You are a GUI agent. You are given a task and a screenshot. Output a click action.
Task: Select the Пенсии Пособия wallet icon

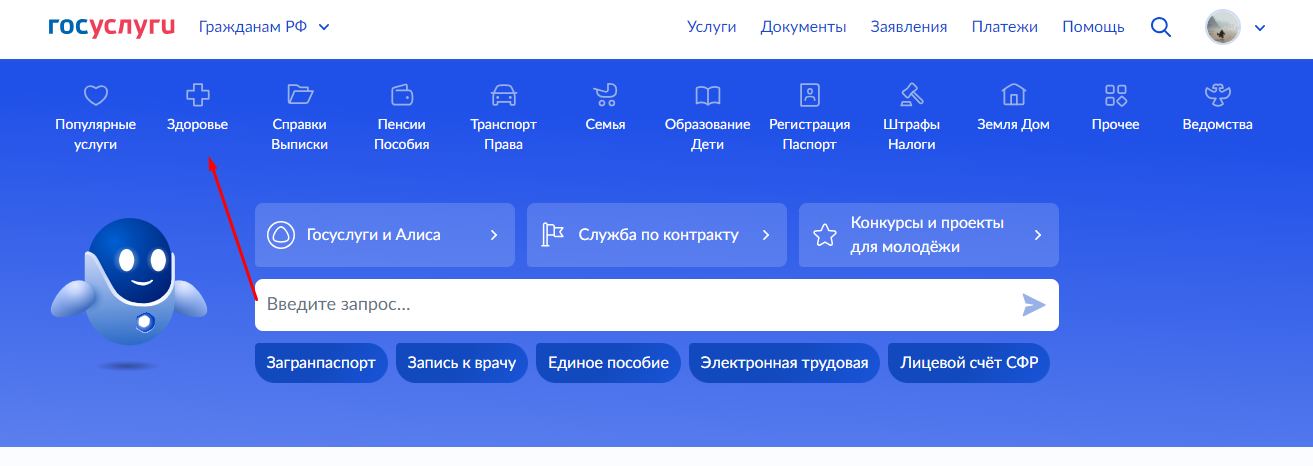[x=402, y=95]
